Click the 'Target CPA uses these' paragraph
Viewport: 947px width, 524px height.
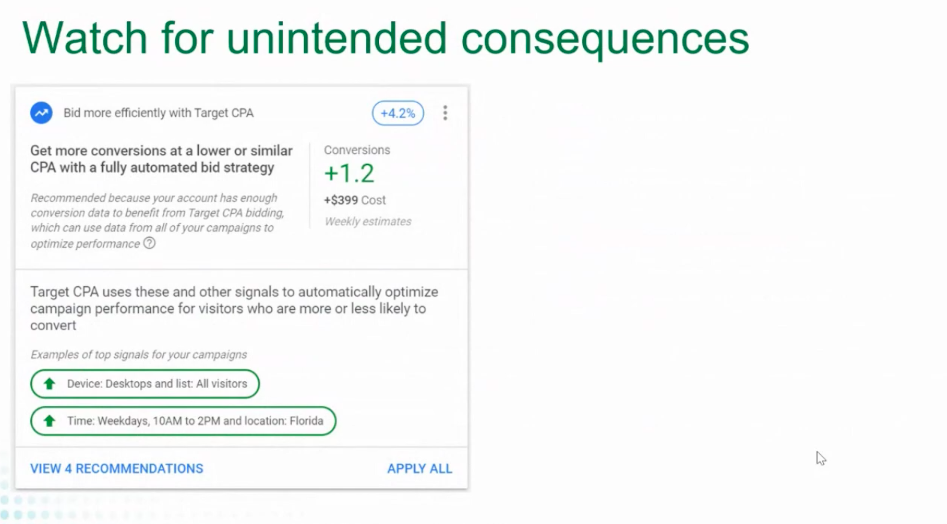click(x=234, y=308)
